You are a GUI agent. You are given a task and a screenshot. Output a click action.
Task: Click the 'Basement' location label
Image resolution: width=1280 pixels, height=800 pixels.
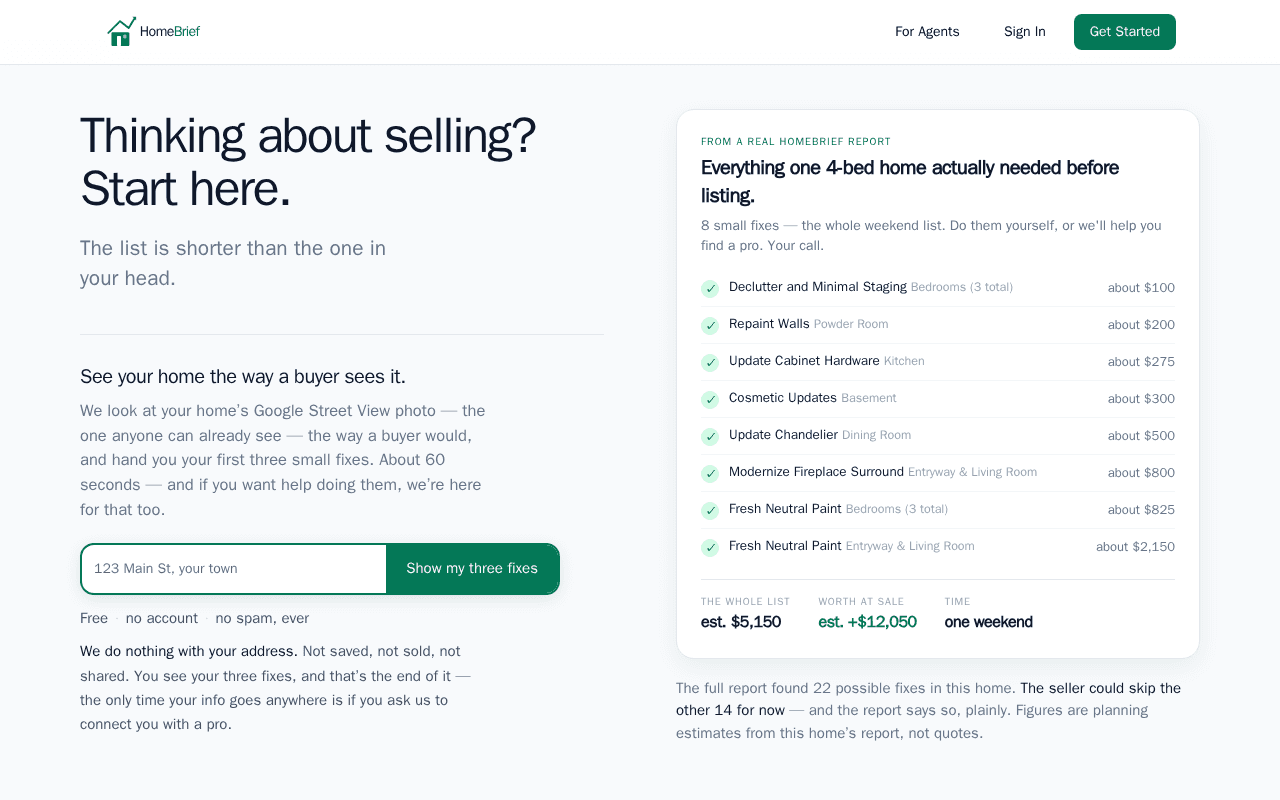click(x=869, y=398)
